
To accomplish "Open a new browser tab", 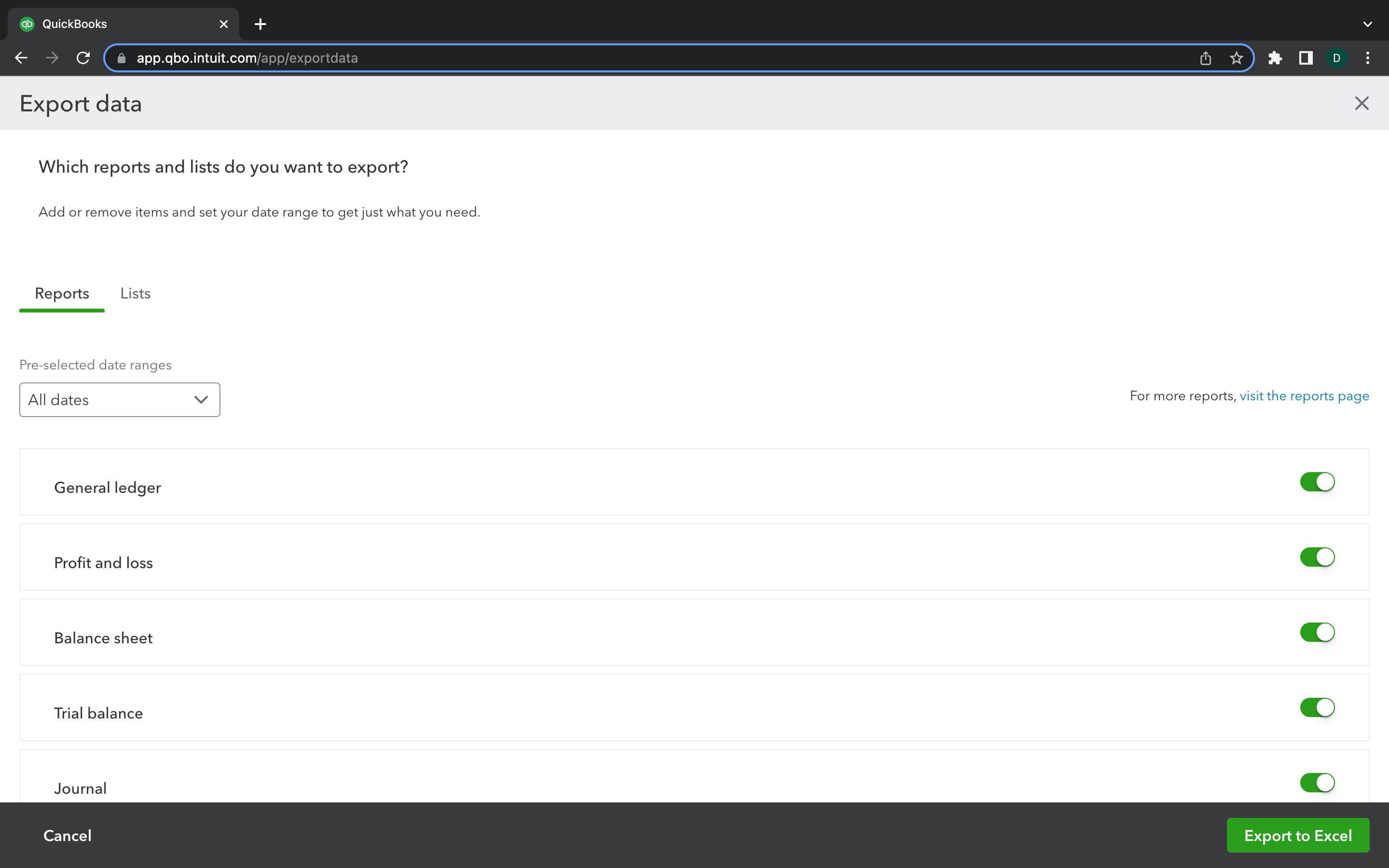I will pos(260,24).
